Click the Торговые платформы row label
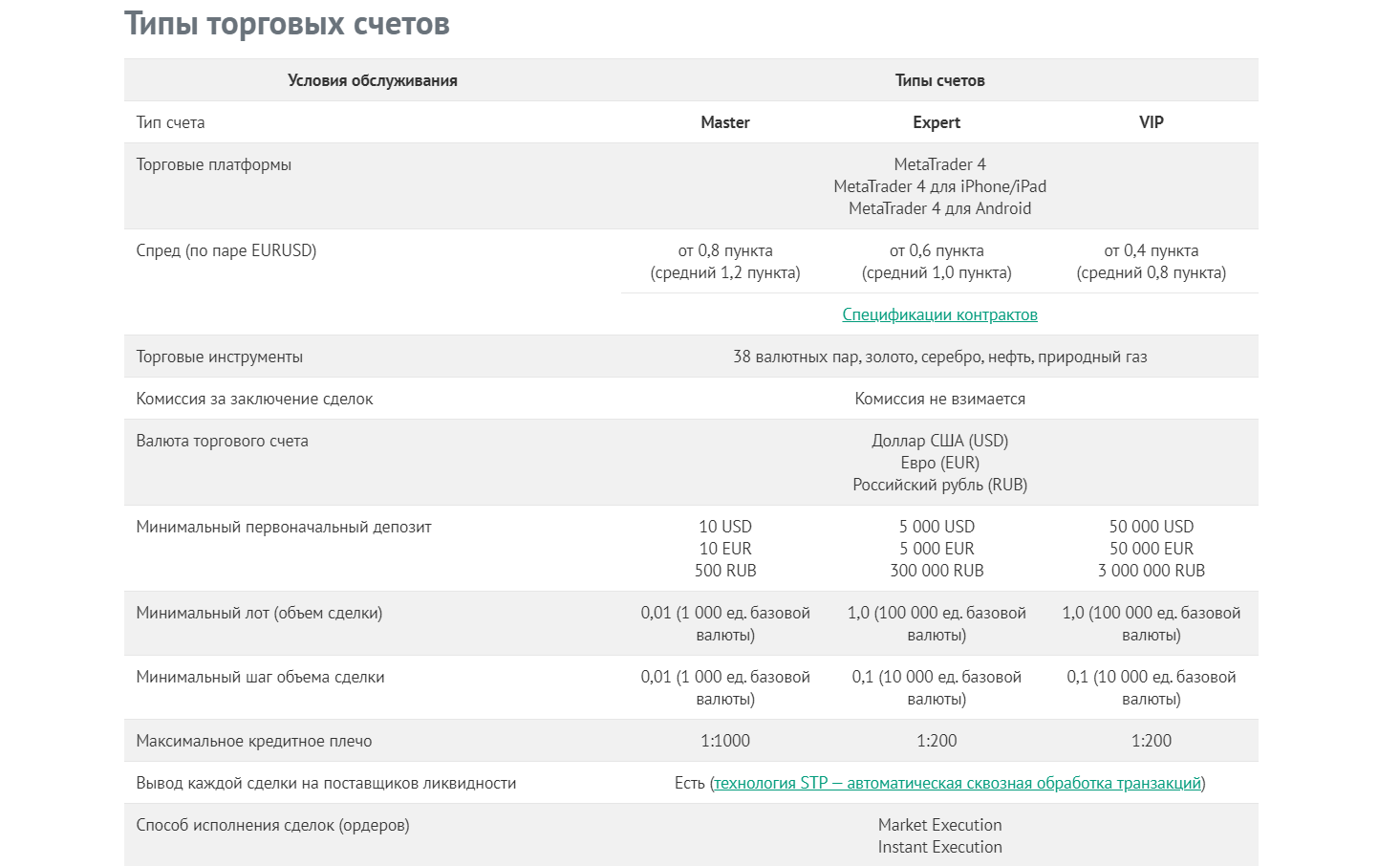1400x866 pixels. coord(214,164)
